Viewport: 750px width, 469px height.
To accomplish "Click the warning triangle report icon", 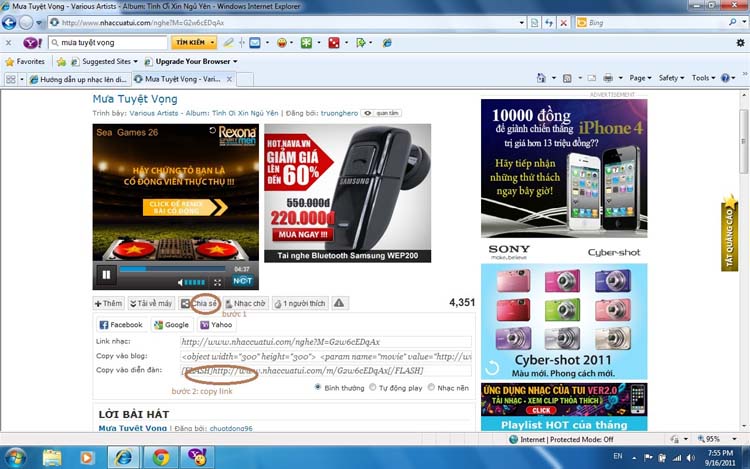I will click(x=339, y=303).
